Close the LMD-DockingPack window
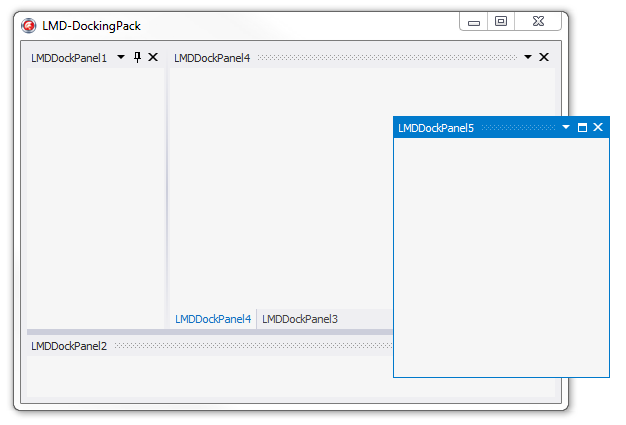The width and height of the screenshot is (626, 425). coord(538,22)
